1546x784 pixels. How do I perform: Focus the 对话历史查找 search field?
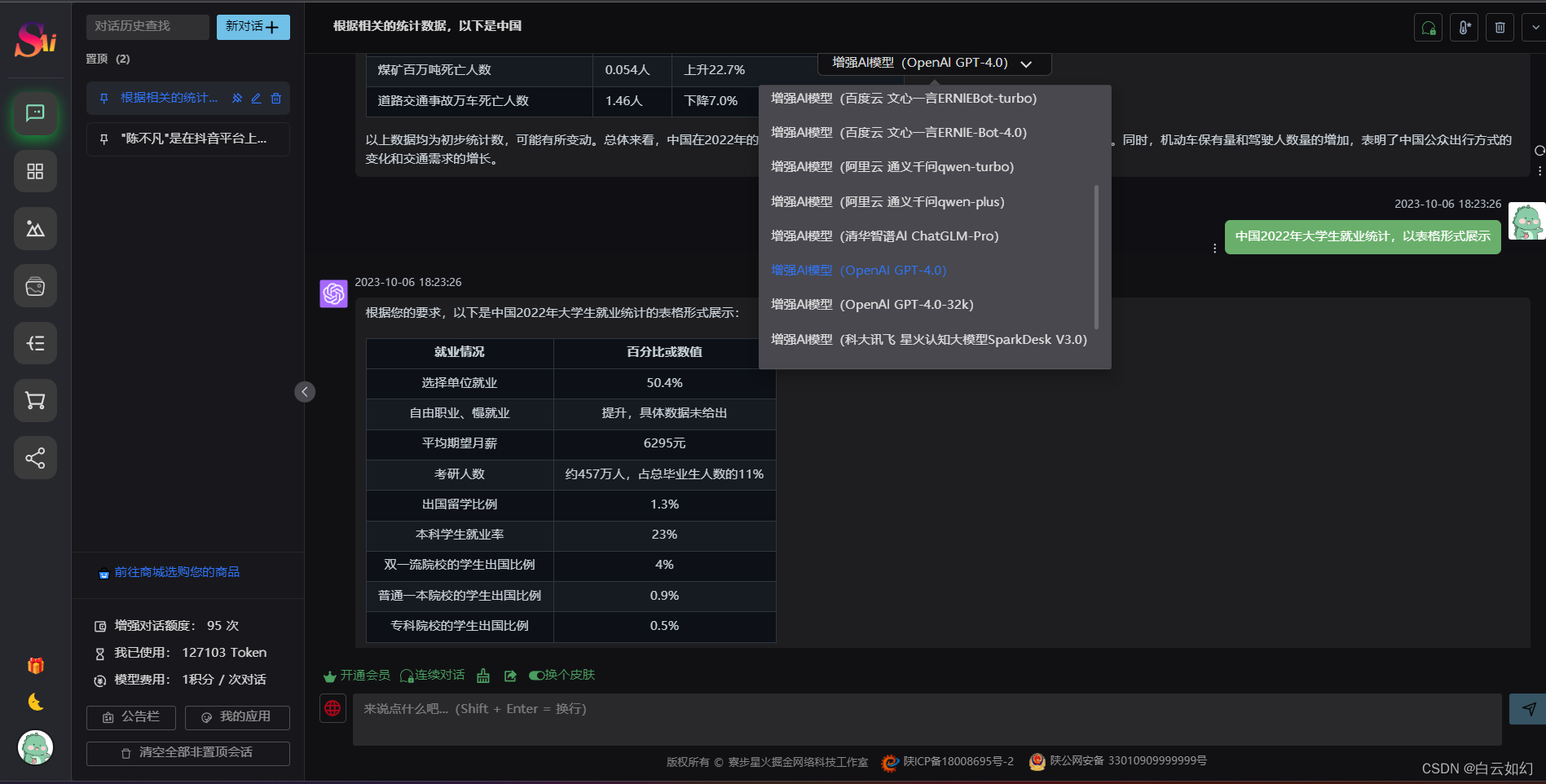click(x=148, y=27)
